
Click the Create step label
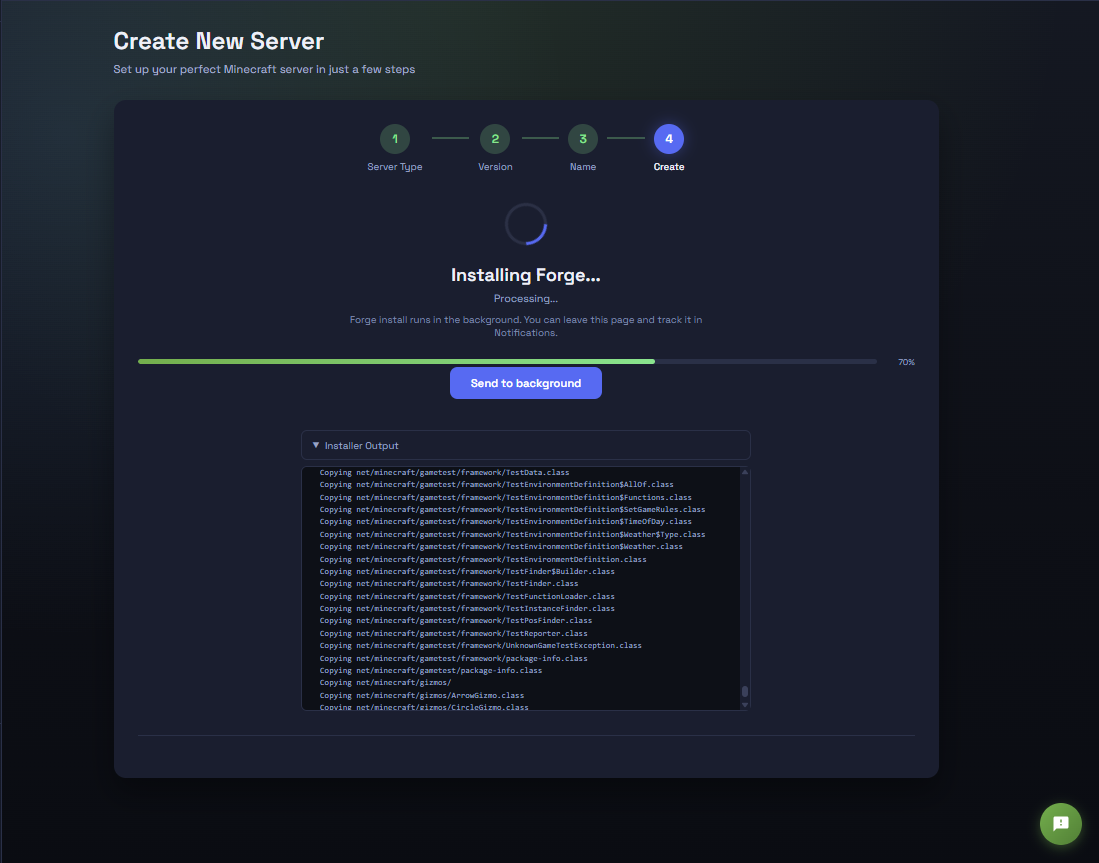pyautogui.click(x=669, y=166)
